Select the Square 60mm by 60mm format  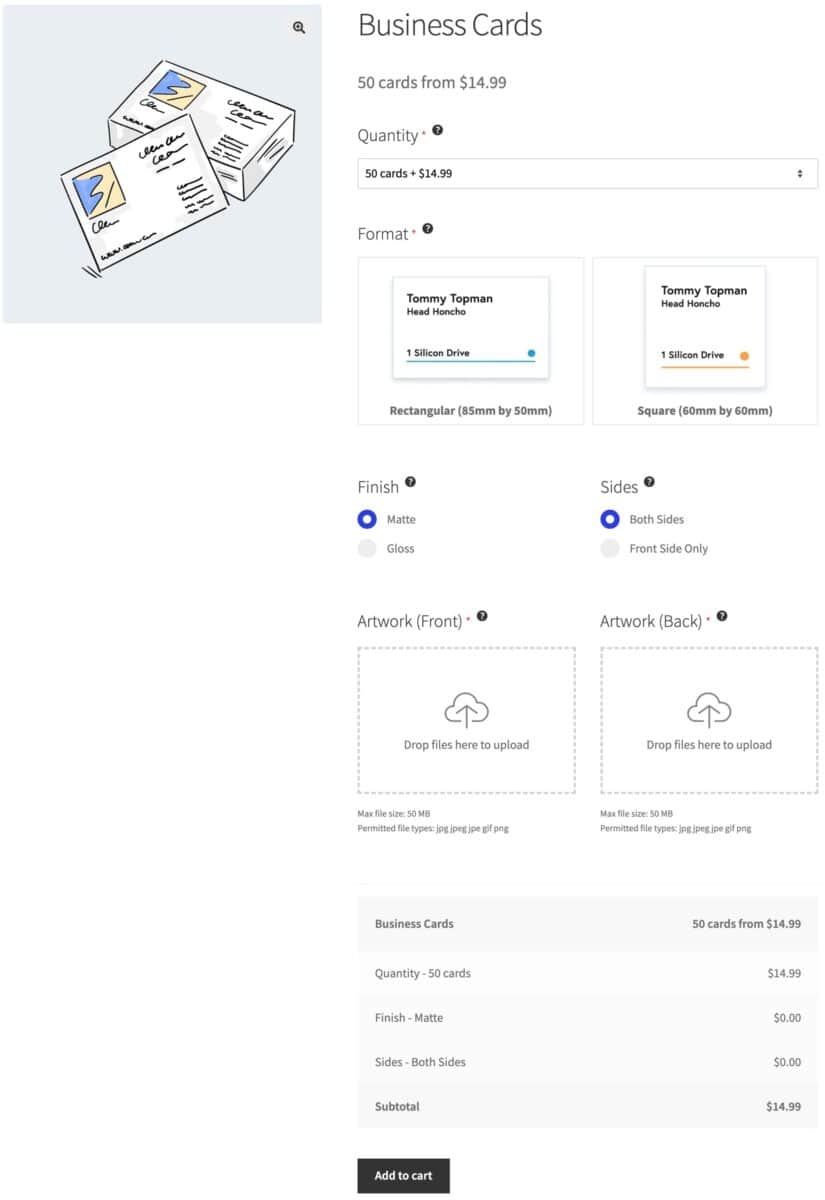705,340
